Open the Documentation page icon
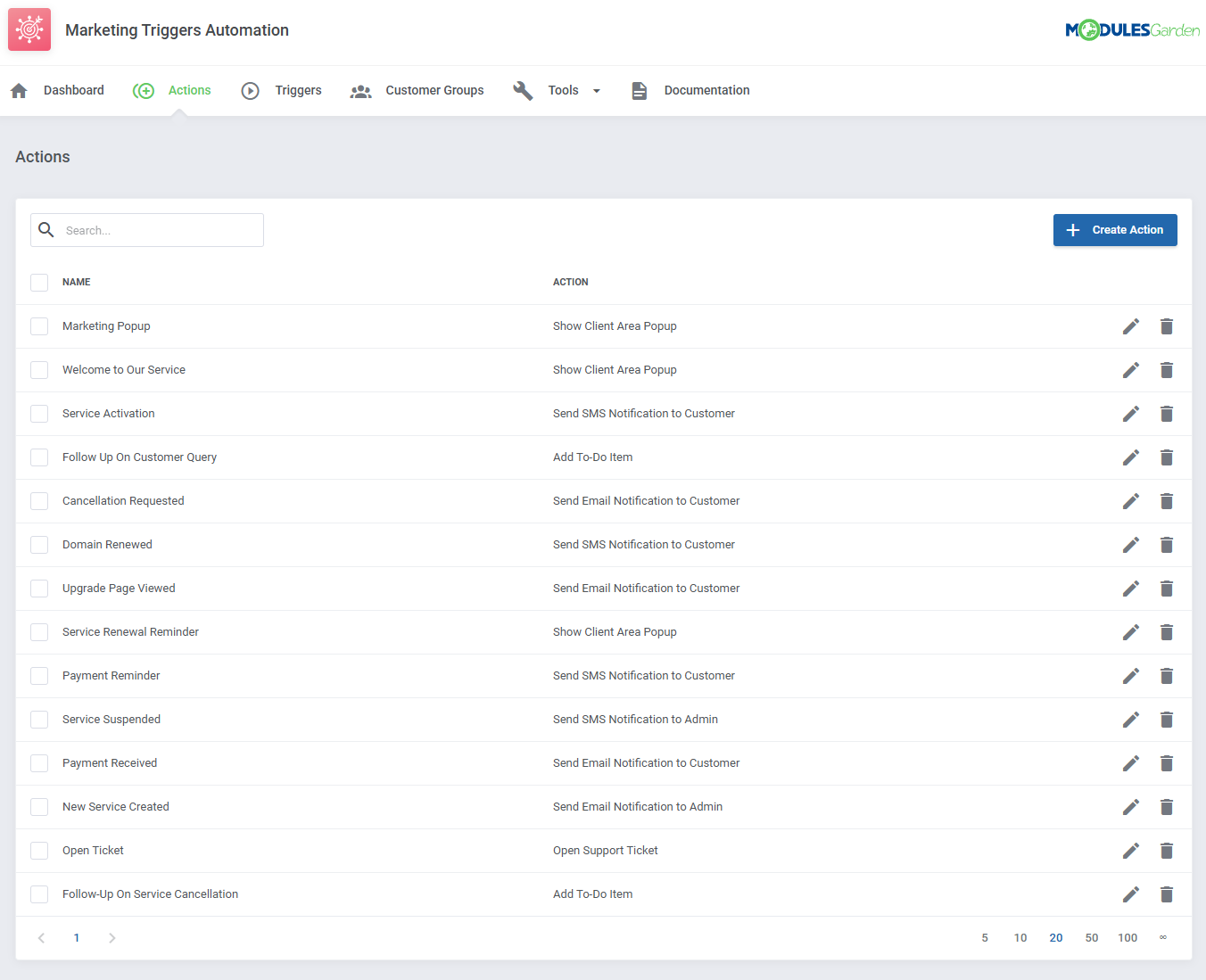 (640, 90)
